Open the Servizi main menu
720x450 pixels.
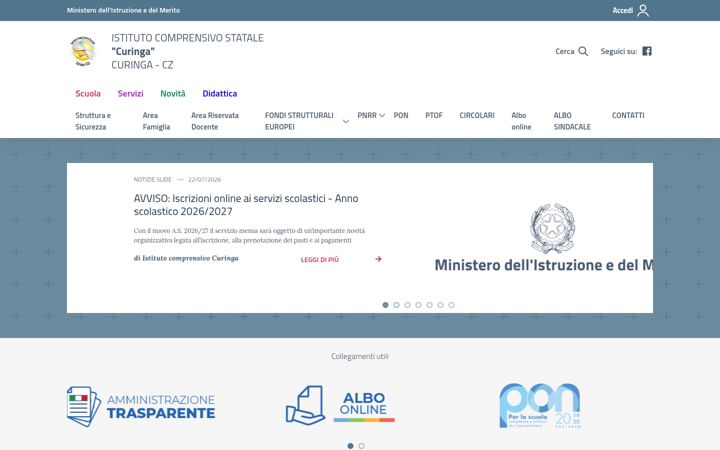pos(130,94)
